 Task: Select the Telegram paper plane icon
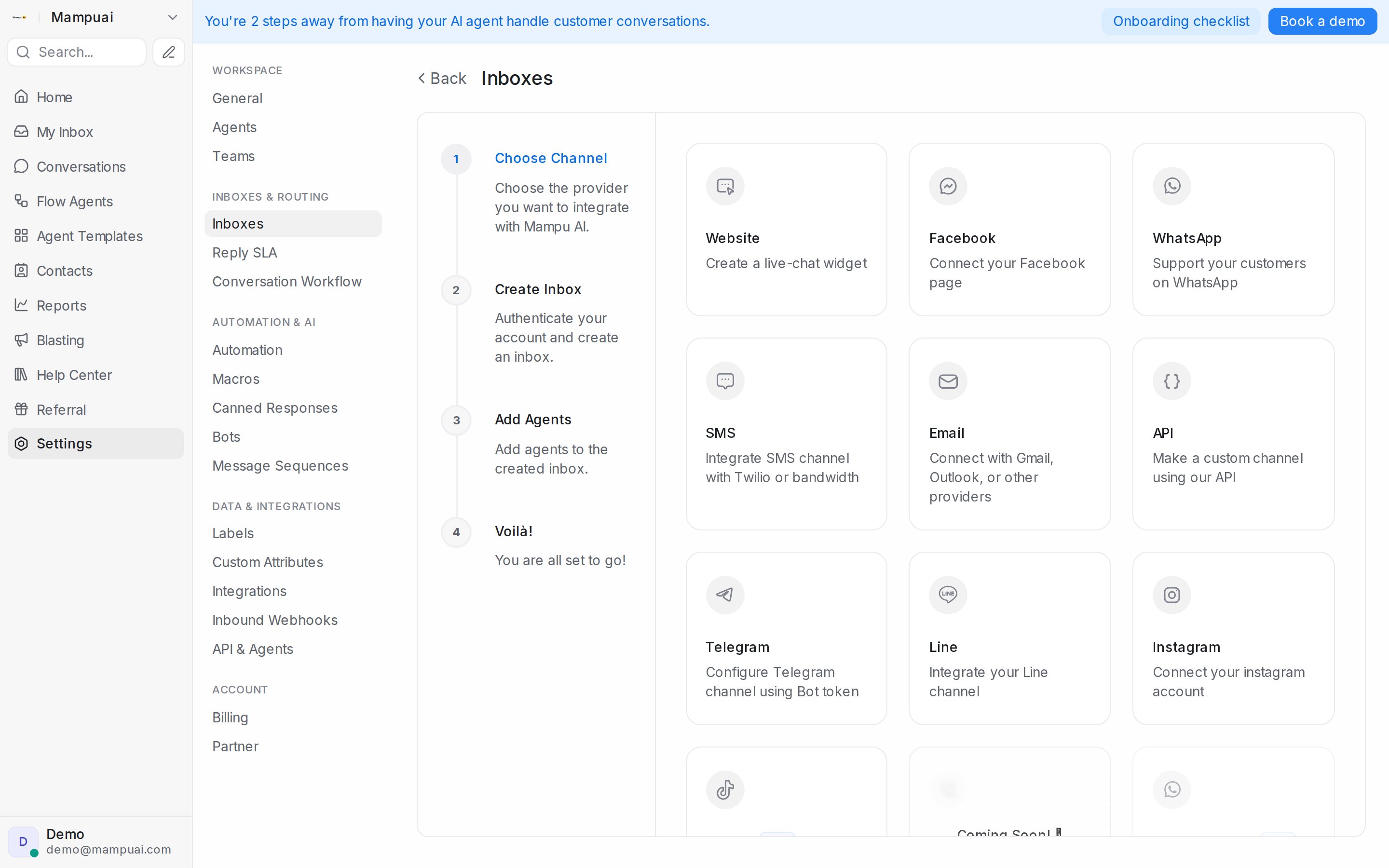point(725,595)
